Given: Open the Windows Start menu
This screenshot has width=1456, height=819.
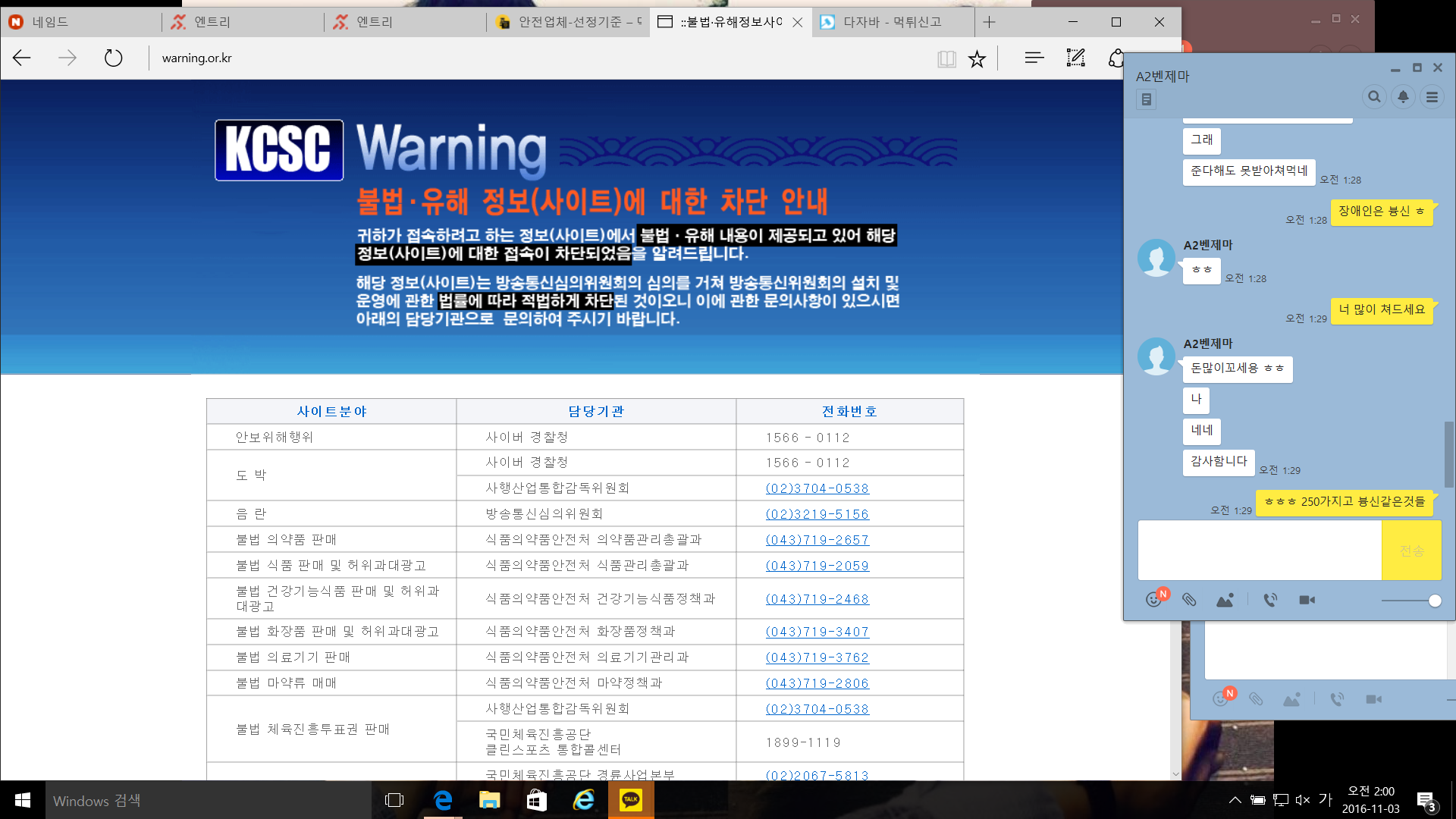Looking at the screenshot, I should [x=23, y=800].
